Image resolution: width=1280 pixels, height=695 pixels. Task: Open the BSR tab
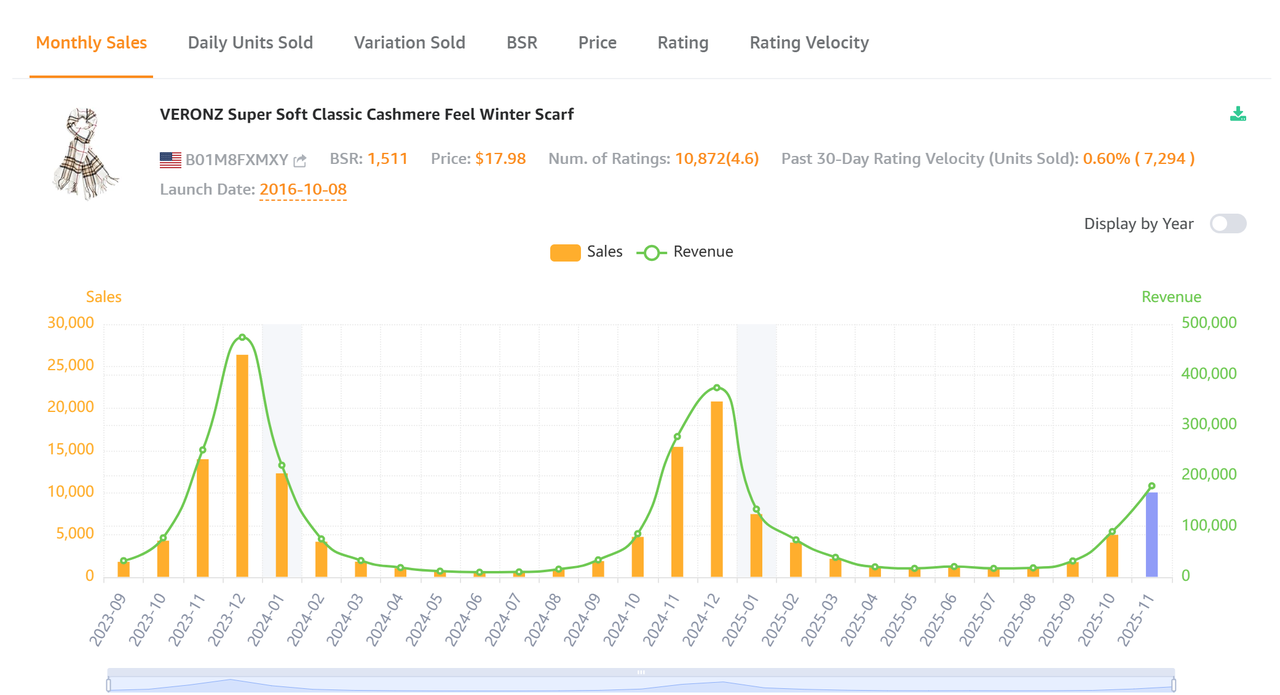[x=521, y=42]
